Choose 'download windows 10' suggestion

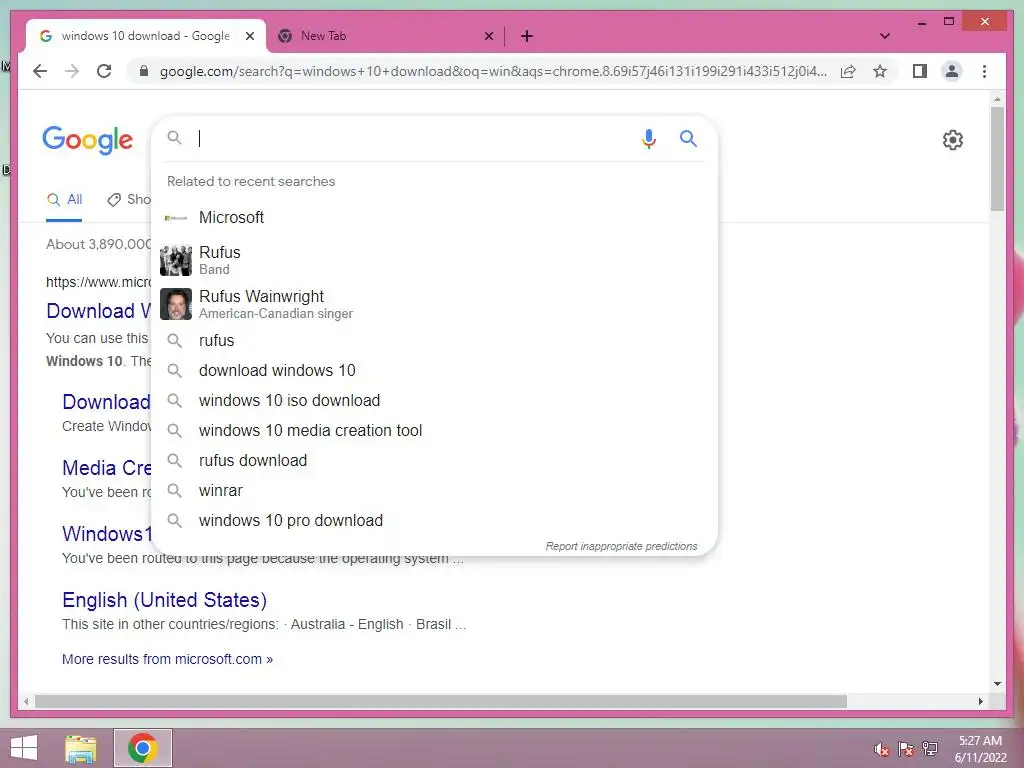click(x=434, y=370)
